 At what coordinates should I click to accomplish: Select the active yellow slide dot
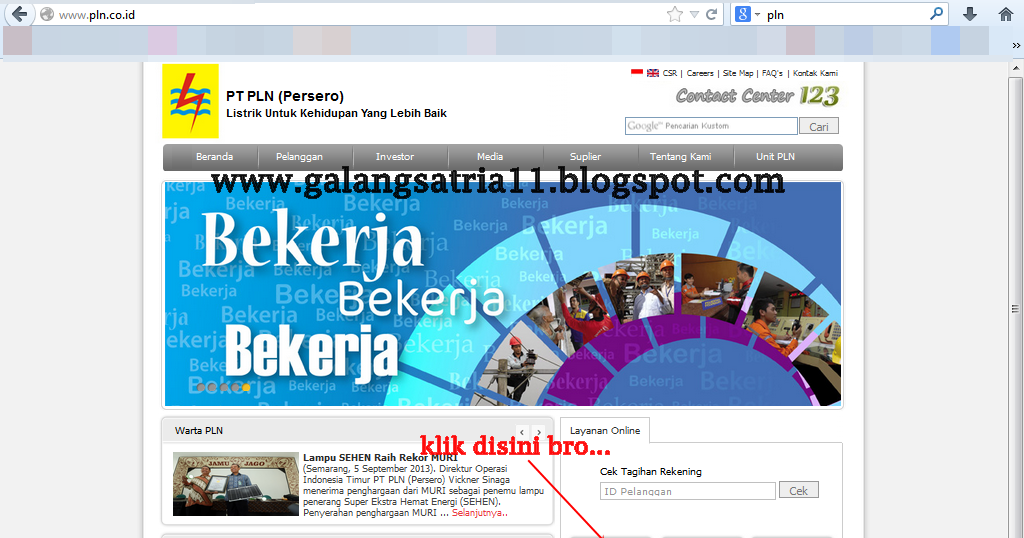246,388
